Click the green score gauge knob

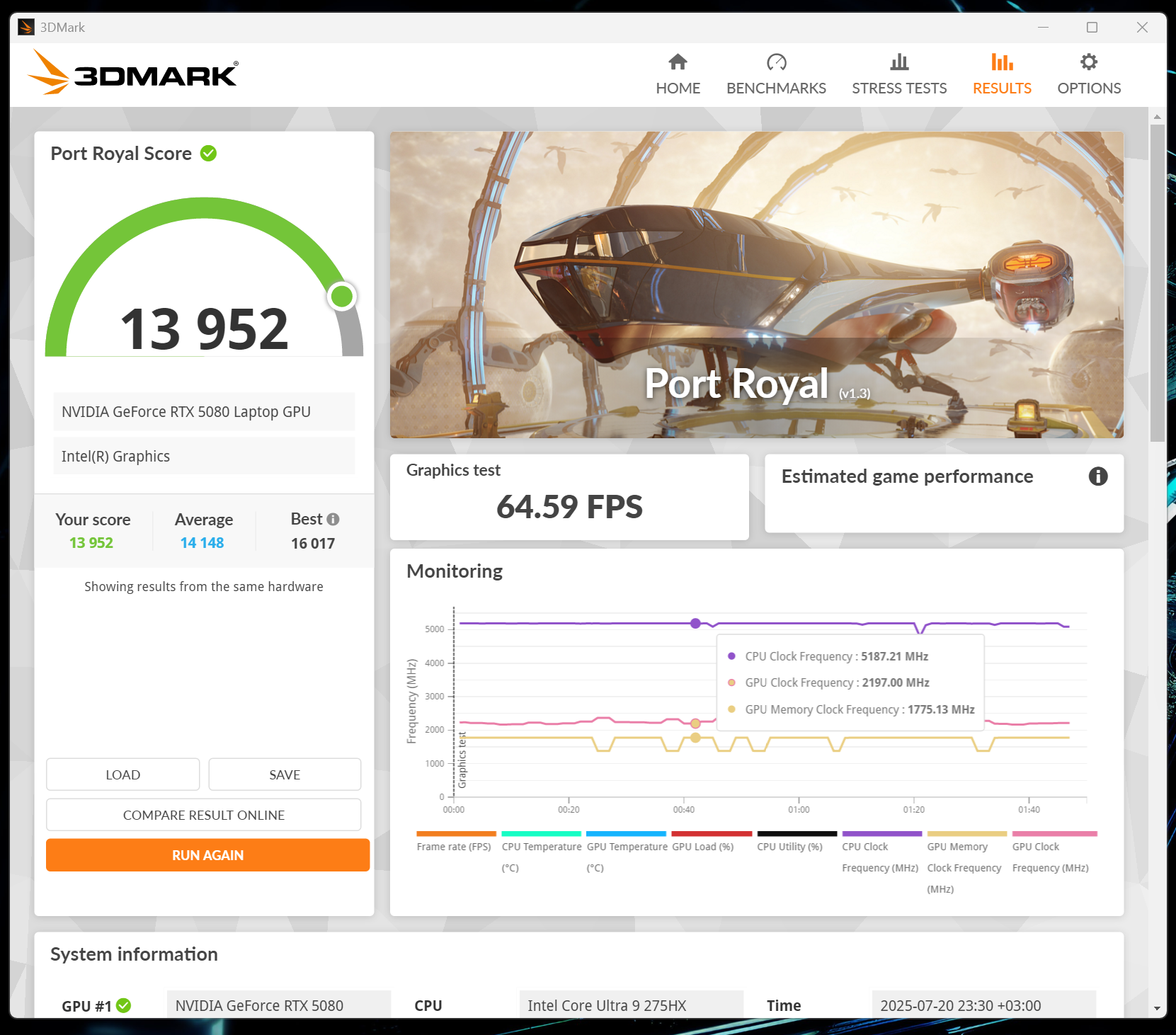[342, 296]
